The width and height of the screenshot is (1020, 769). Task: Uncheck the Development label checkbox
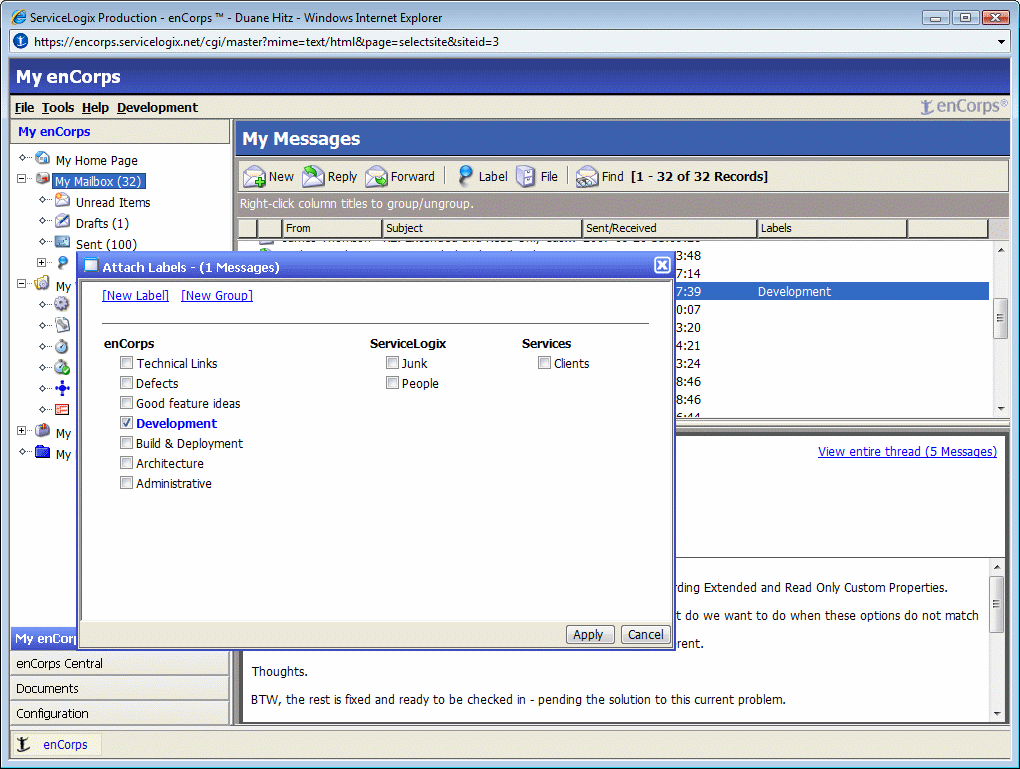(127, 423)
